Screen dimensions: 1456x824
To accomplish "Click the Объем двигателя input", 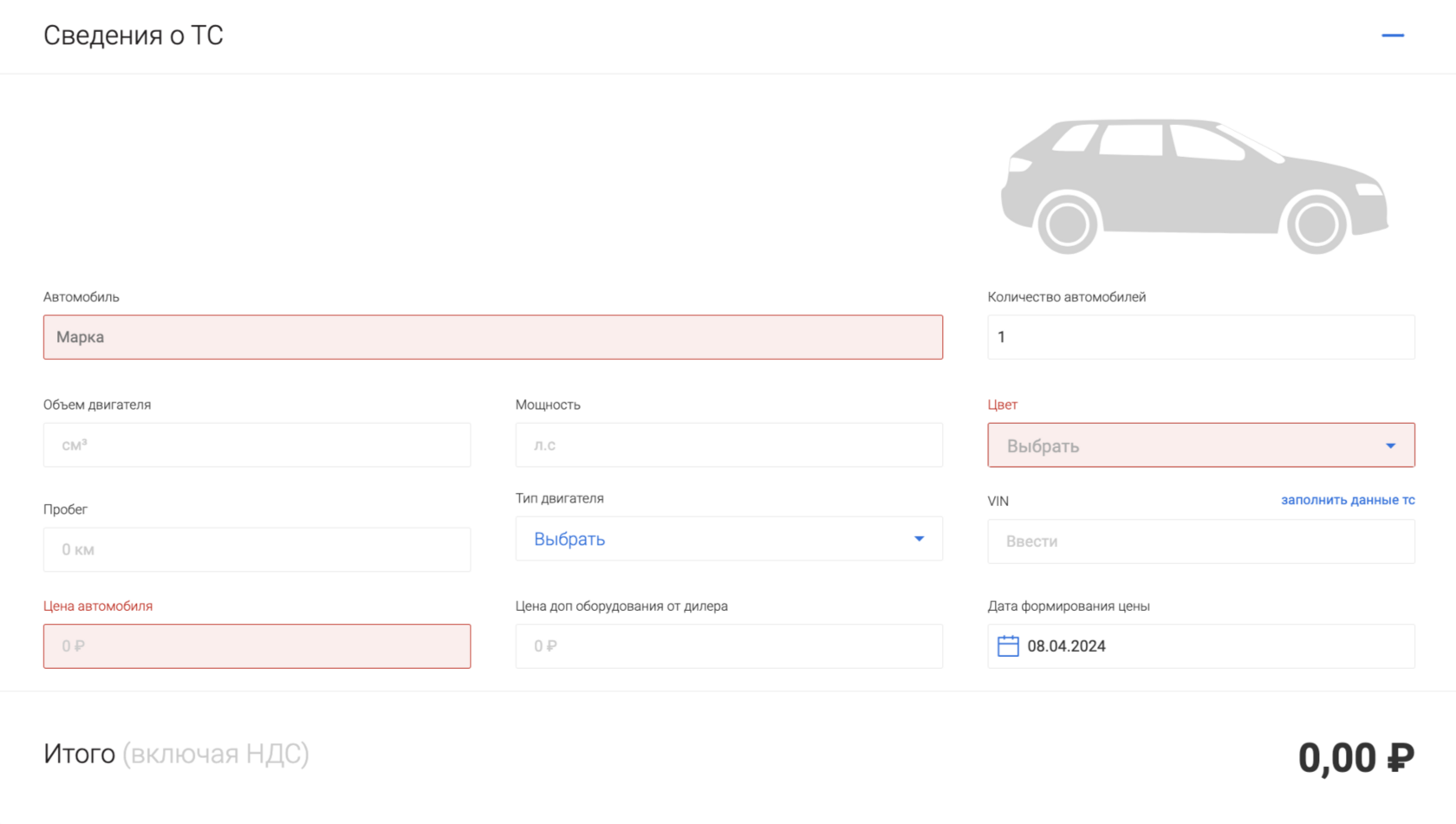I will pyautogui.click(x=257, y=445).
